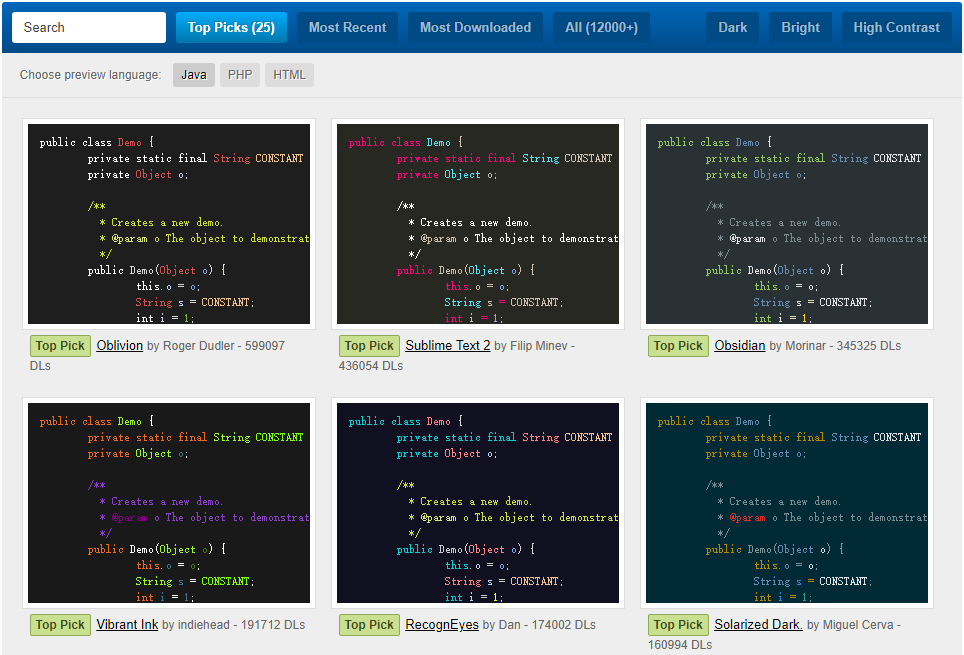Follow the Sublime Text 2 link
The height and width of the screenshot is (655, 964).
[448, 346]
